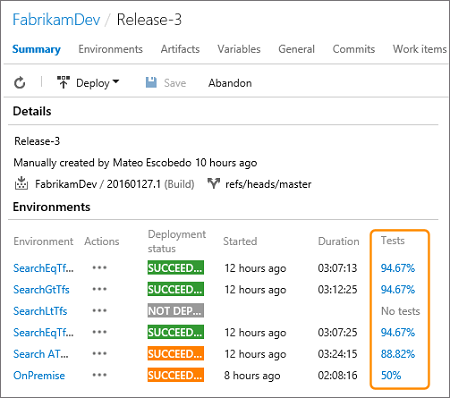
Task: Click the Deploy upload icon
Action: (x=63, y=82)
